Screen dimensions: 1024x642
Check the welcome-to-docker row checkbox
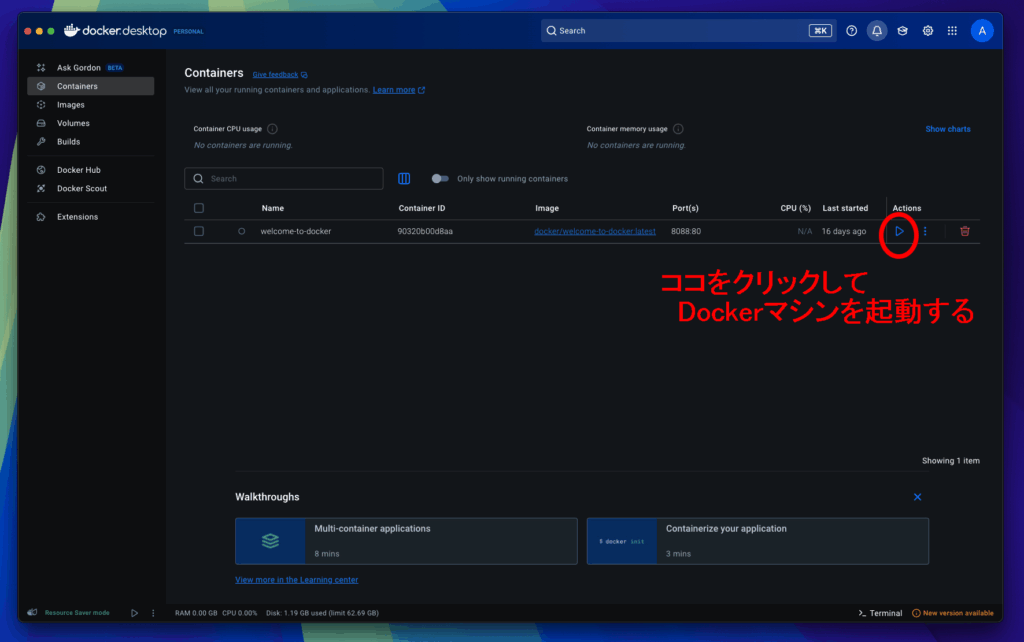click(x=199, y=231)
